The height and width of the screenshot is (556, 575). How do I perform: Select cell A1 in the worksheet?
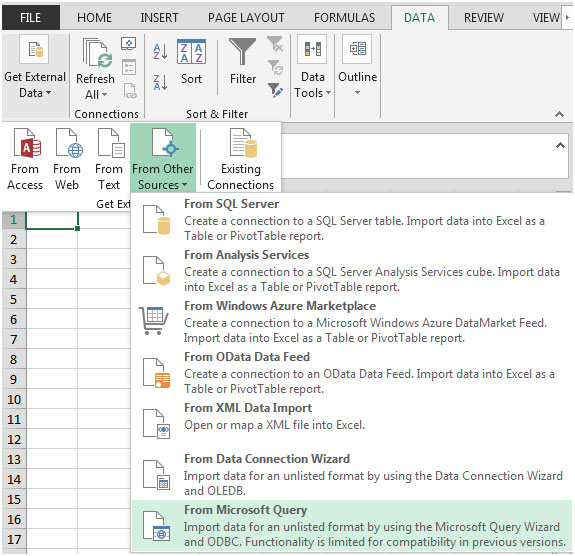click(x=52, y=220)
